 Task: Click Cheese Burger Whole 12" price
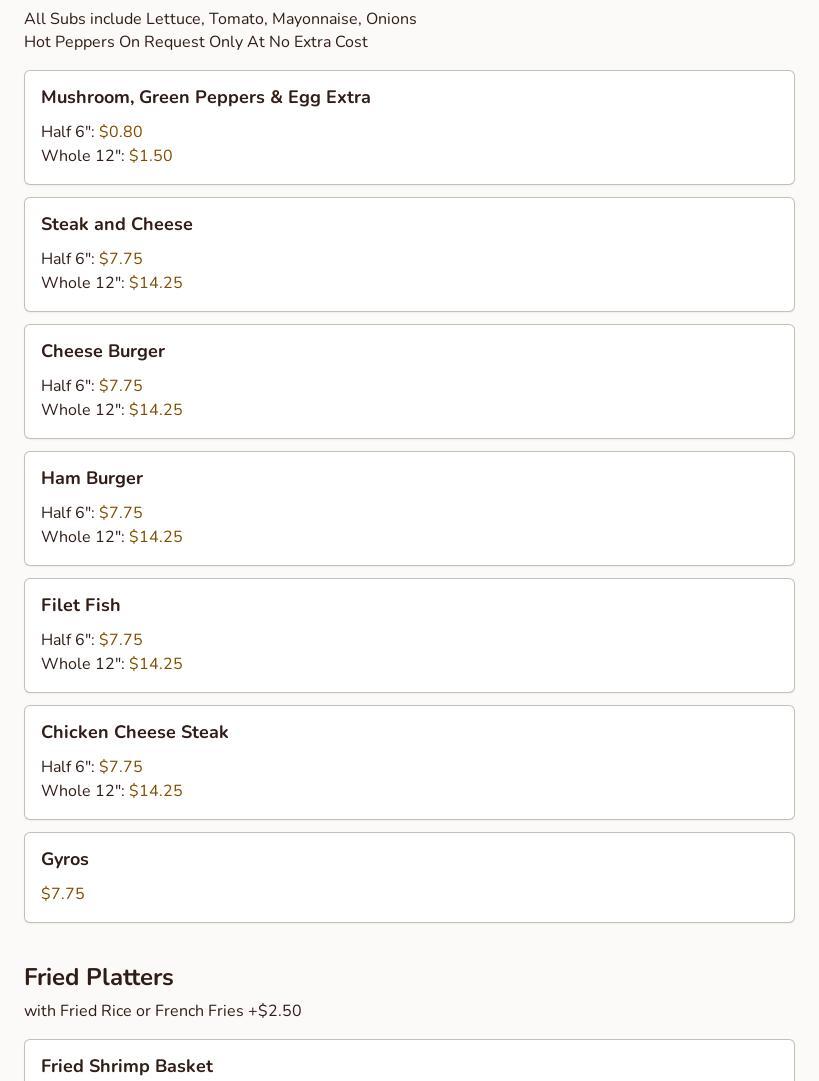(156, 410)
